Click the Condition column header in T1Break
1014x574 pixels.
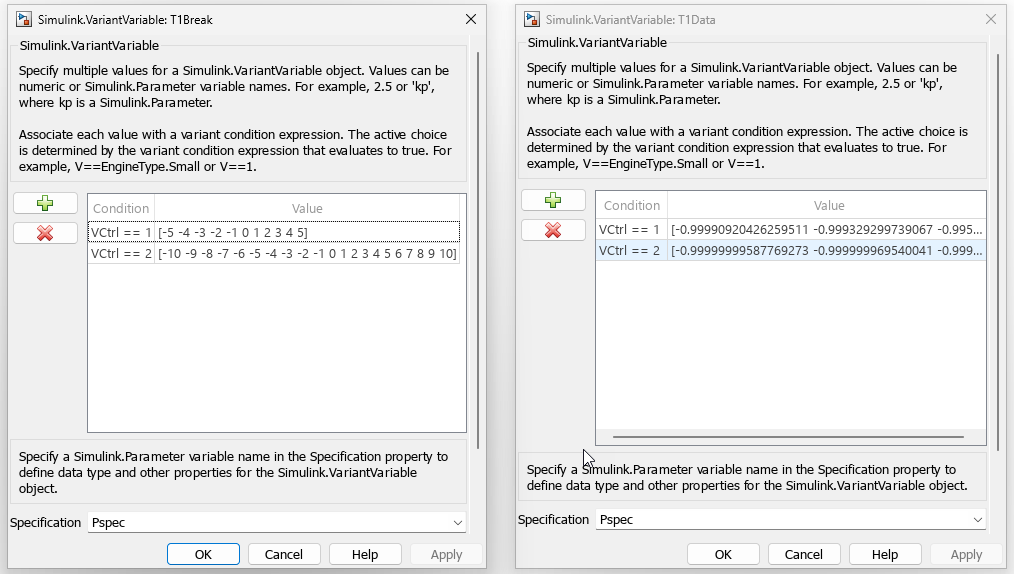coord(121,208)
